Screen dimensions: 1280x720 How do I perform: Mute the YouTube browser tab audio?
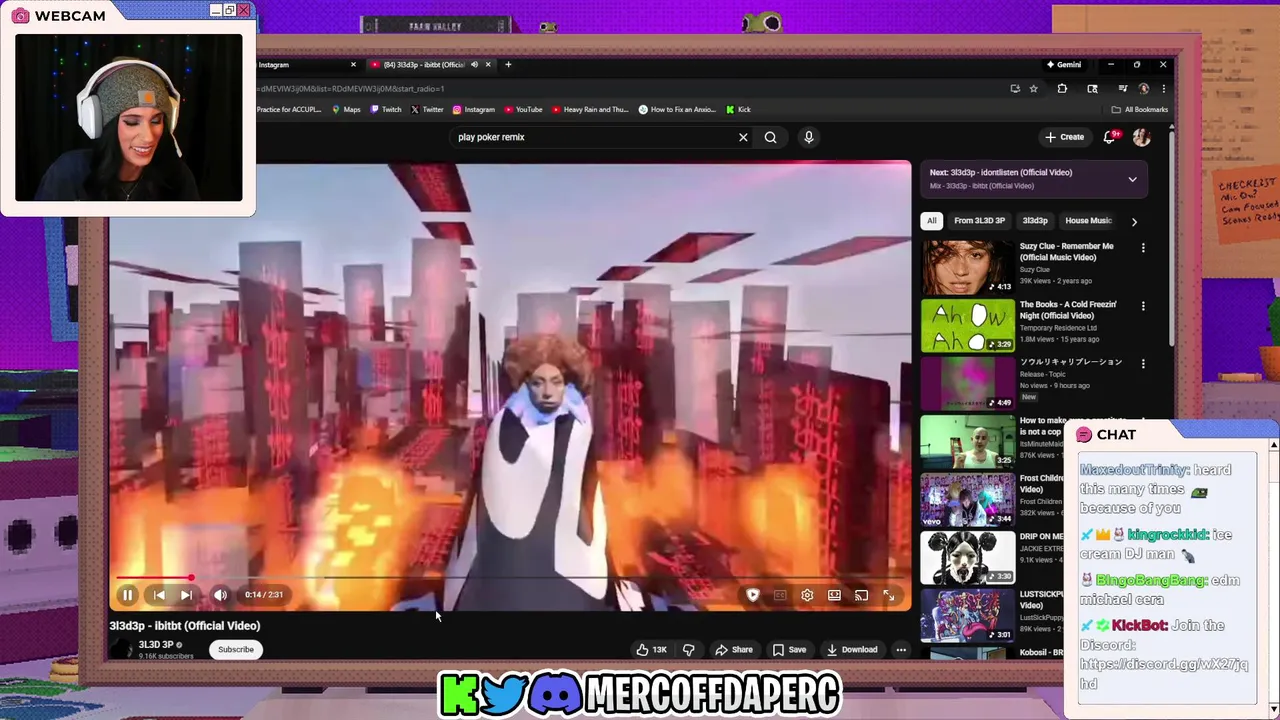pyautogui.click(x=474, y=65)
